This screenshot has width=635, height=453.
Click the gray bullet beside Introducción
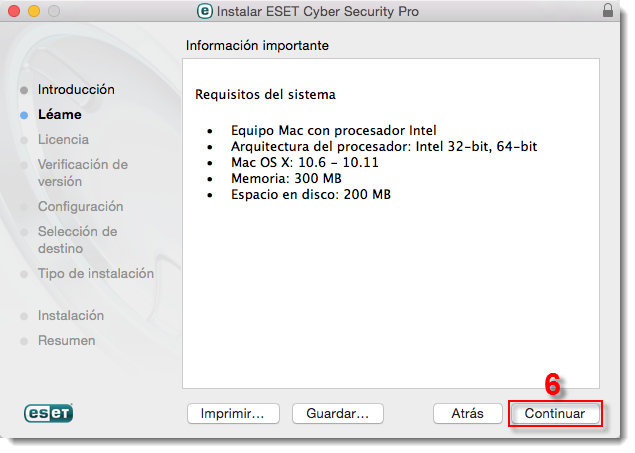[24, 90]
